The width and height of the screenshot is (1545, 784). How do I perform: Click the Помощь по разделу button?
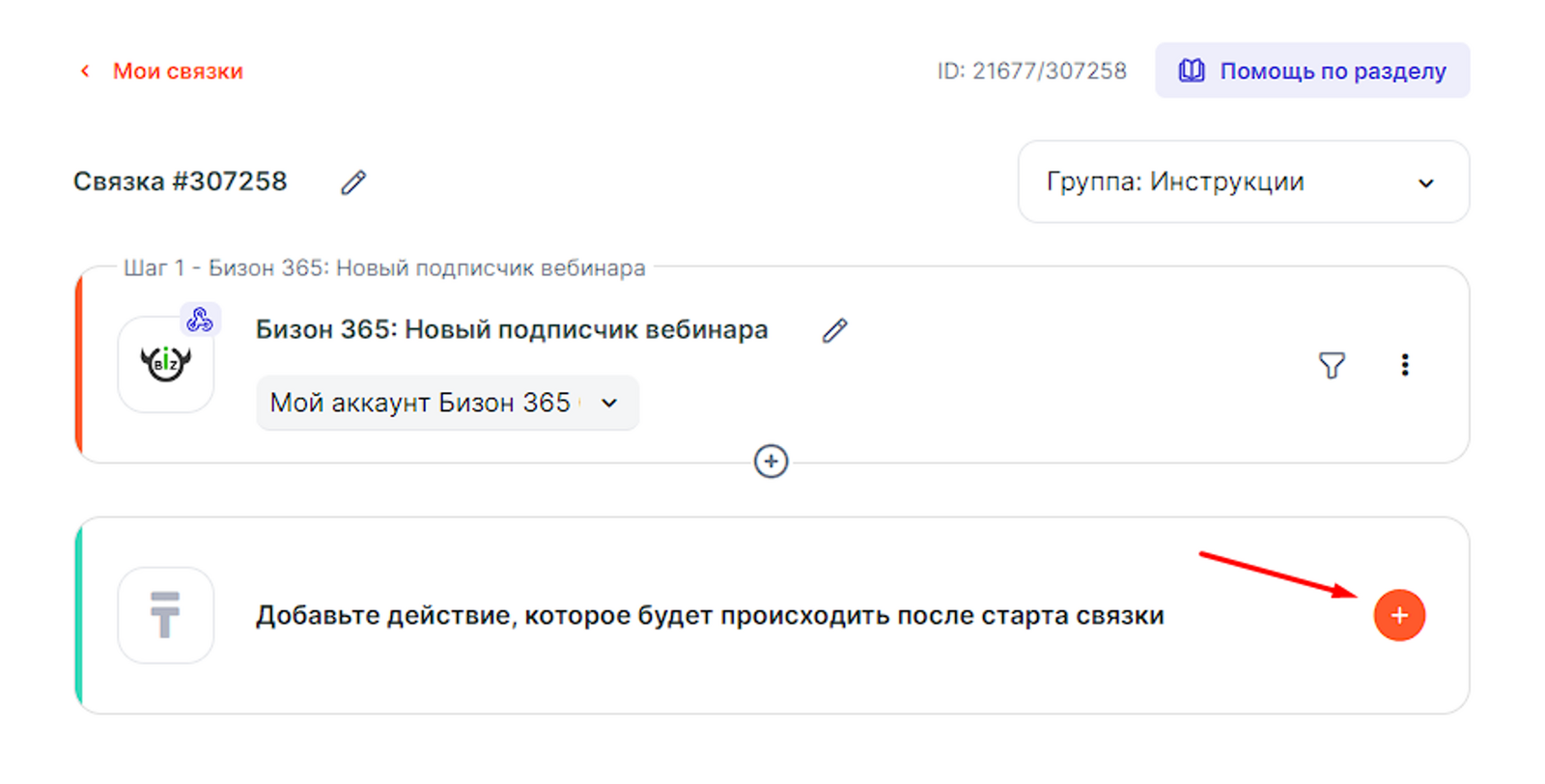[x=1312, y=70]
